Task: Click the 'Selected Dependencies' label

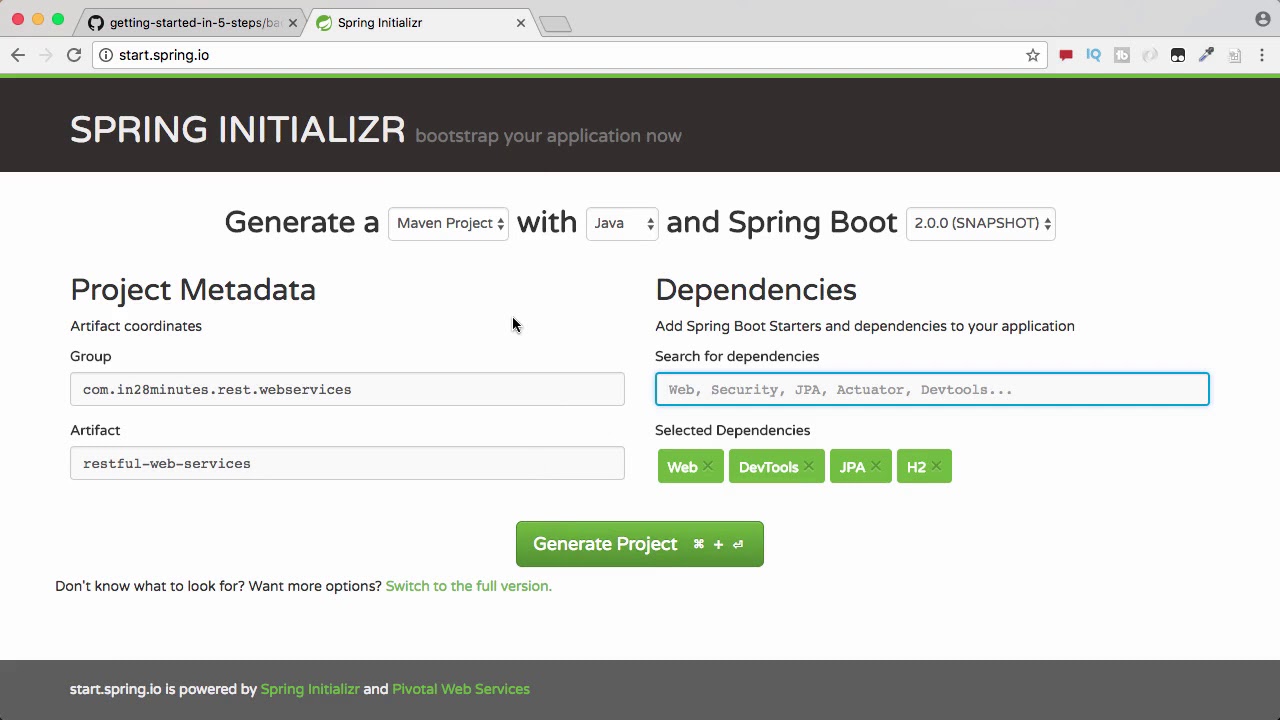Action: coord(733,430)
